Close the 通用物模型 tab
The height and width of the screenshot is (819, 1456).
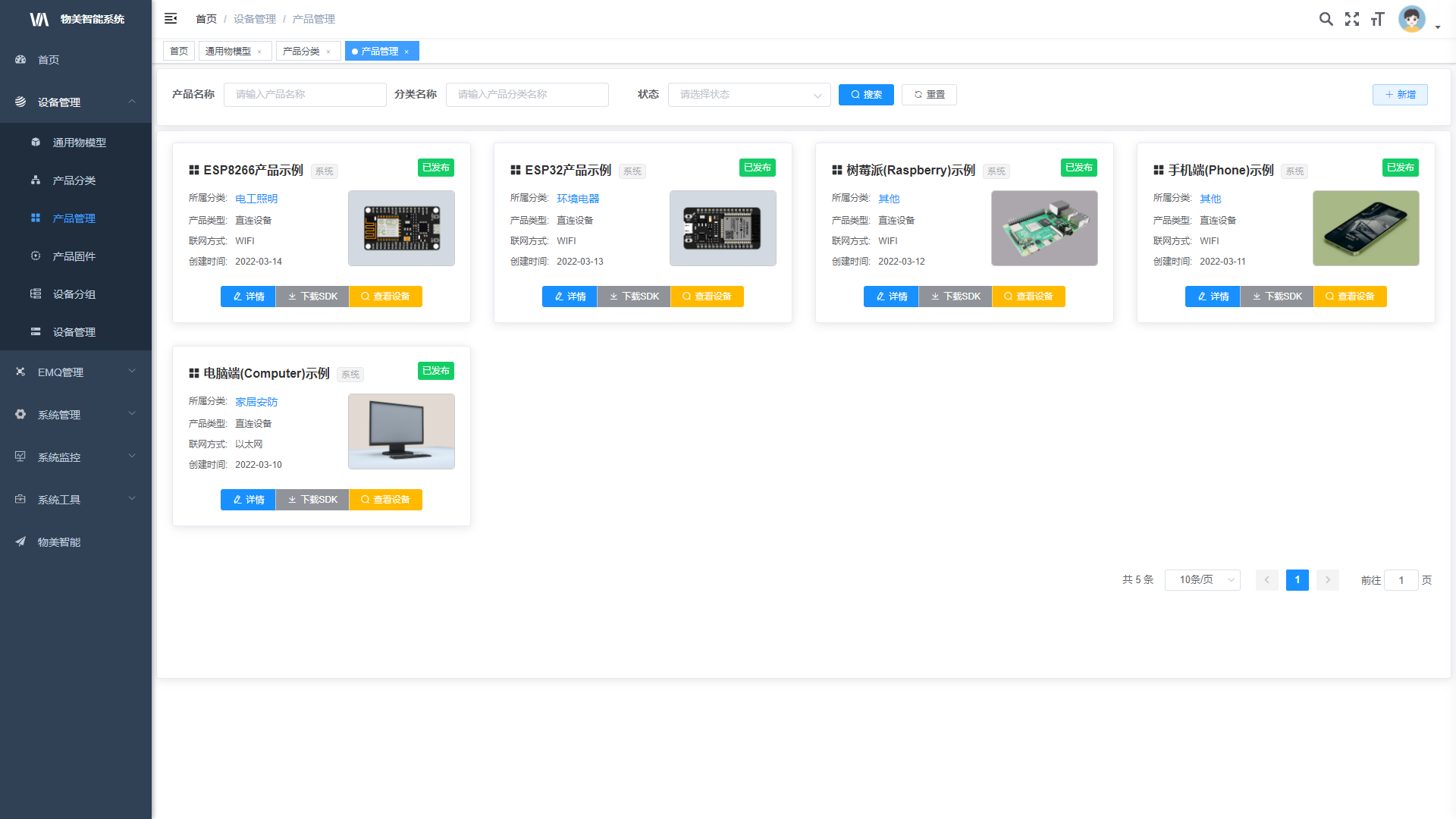(259, 52)
